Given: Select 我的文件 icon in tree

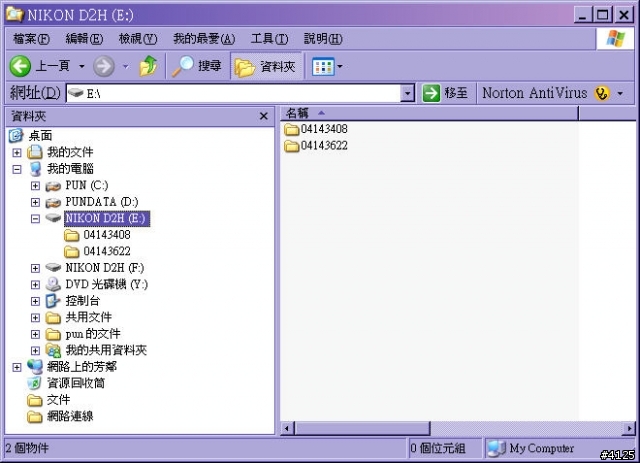Looking at the screenshot, I should (35, 152).
